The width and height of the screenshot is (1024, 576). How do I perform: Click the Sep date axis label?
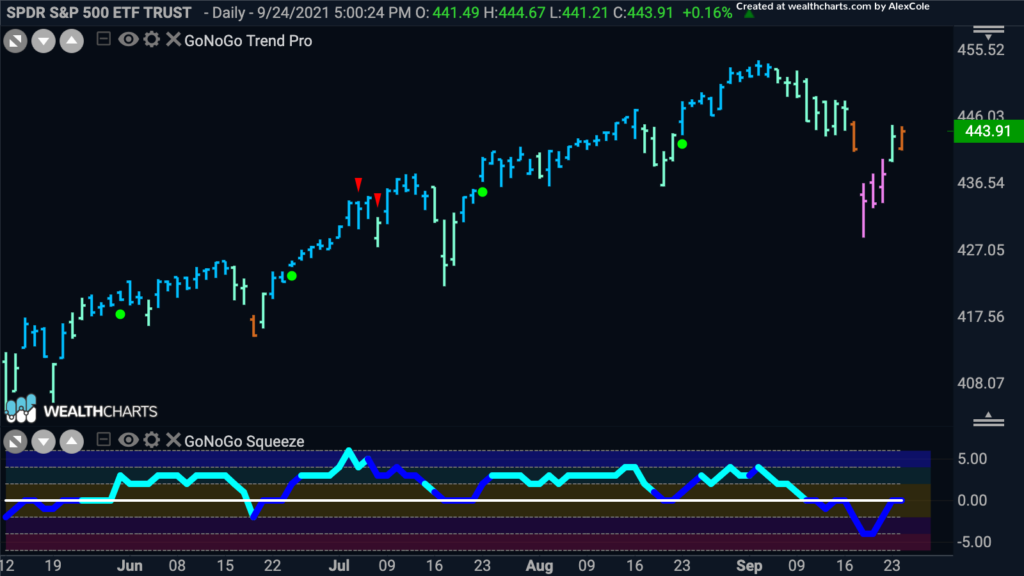pyautogui.click(x=749, y=566)
